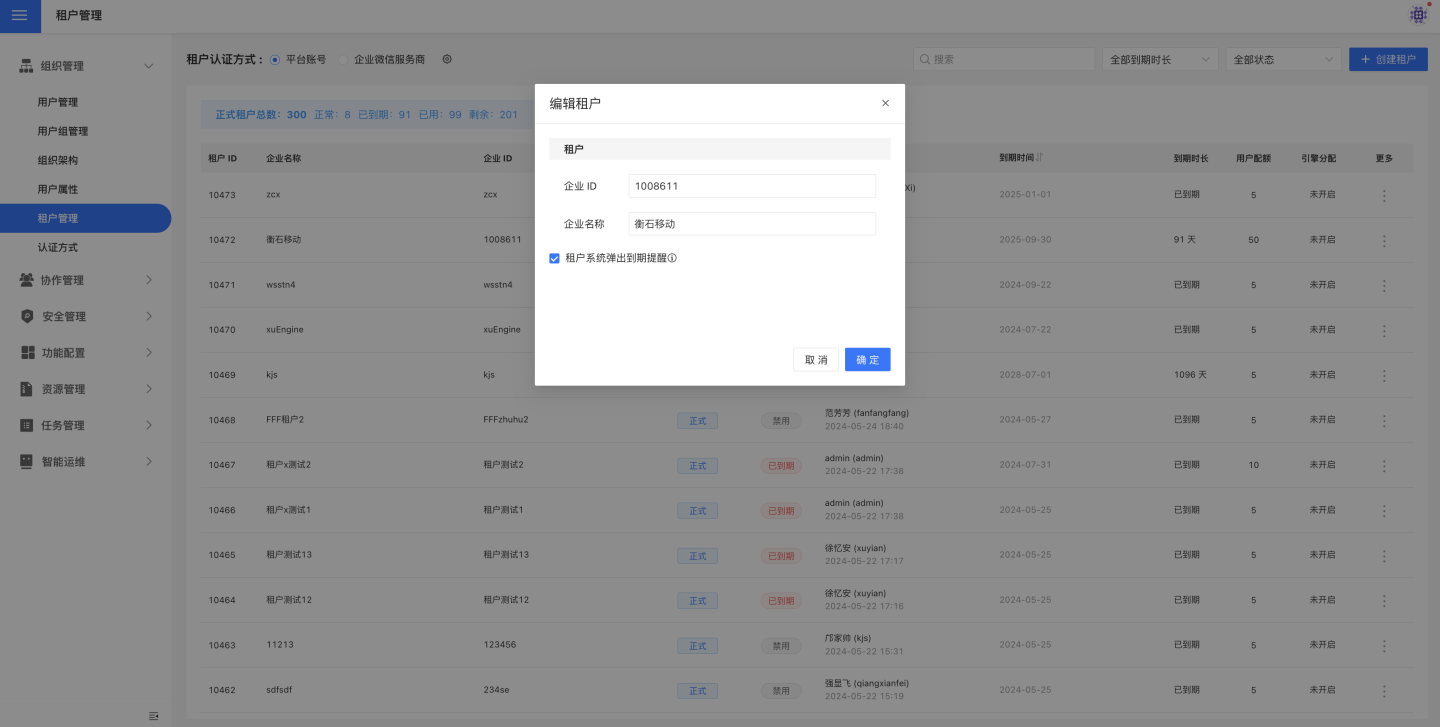This screenshot has width=1440, height=727.
Task: Click the hamburger menu icon
Action: [x=20, y=16]
